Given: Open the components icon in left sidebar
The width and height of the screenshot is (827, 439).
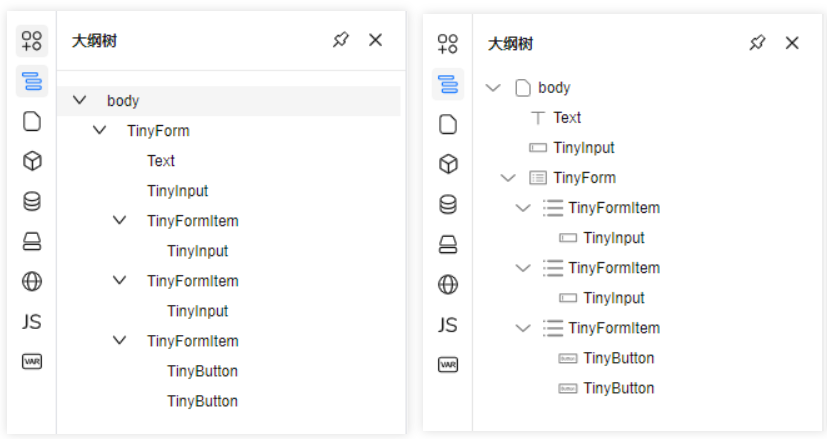Looking at the screenshot, I should point(32,41).
